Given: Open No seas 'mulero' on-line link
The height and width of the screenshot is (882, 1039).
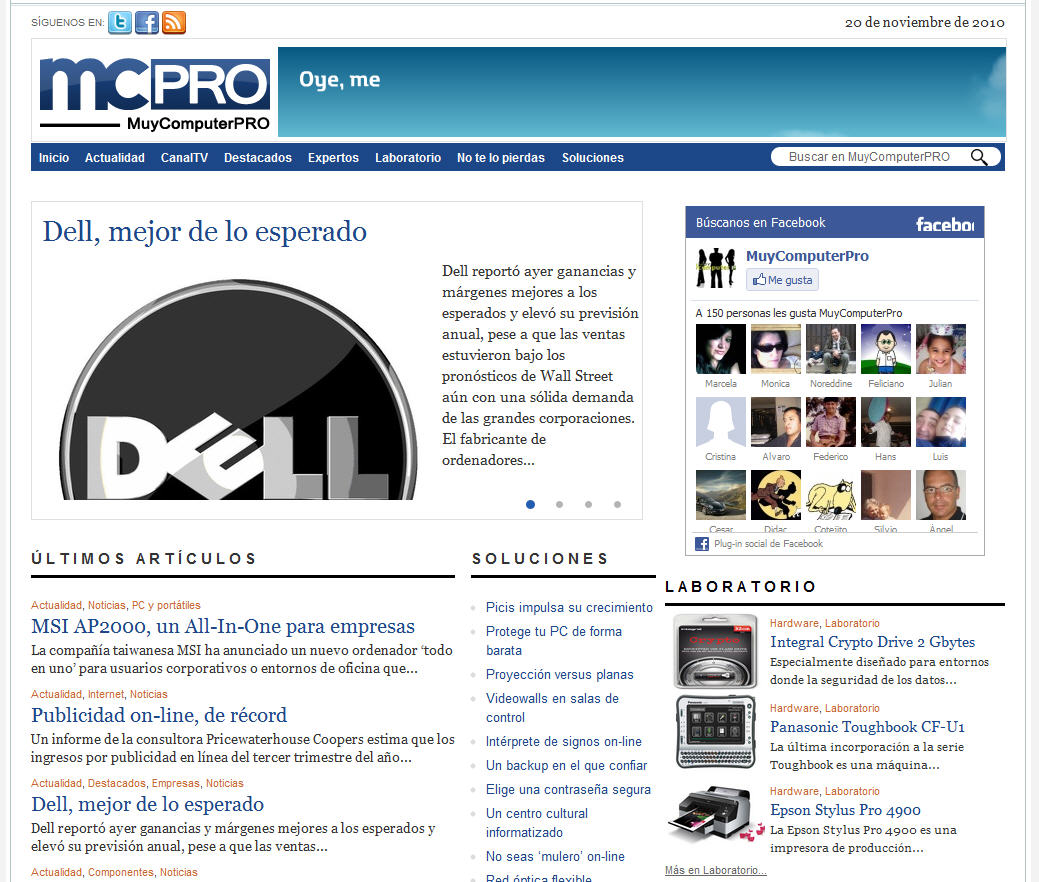Looking at the screenshot, I should (x=555, y=856).
